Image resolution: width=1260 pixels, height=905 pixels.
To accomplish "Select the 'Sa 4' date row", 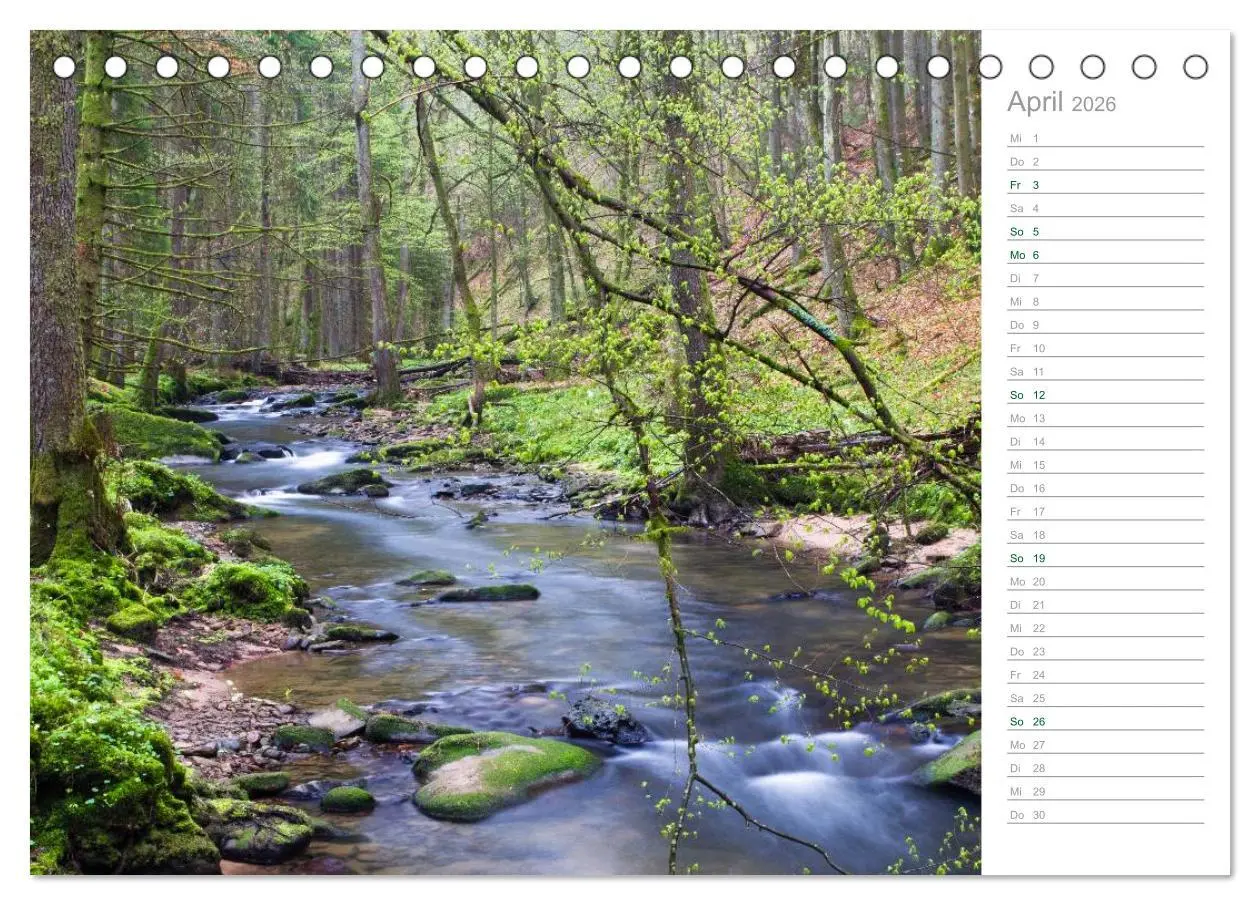I will (x=1105, y=207).
